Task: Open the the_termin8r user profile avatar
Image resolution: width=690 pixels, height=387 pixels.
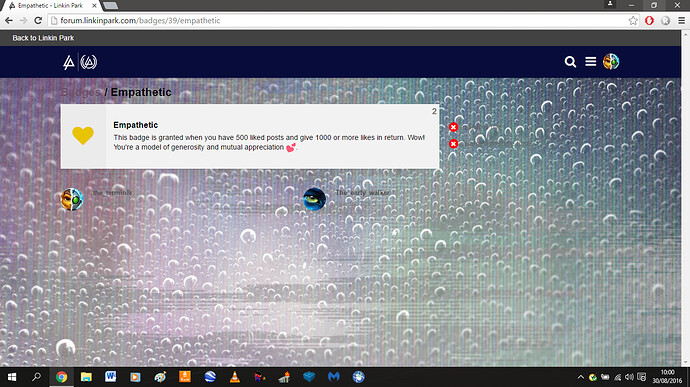Action: (72, 199)
